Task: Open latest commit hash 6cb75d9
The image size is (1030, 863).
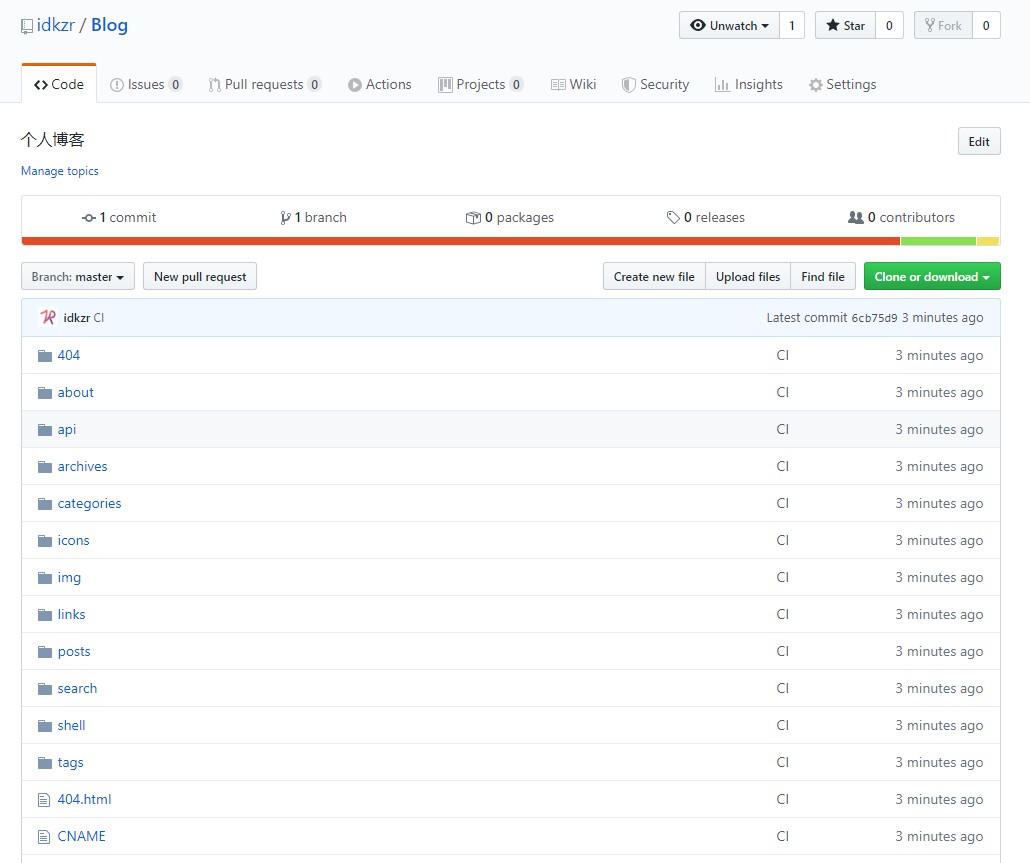Action: pos(874,318)
